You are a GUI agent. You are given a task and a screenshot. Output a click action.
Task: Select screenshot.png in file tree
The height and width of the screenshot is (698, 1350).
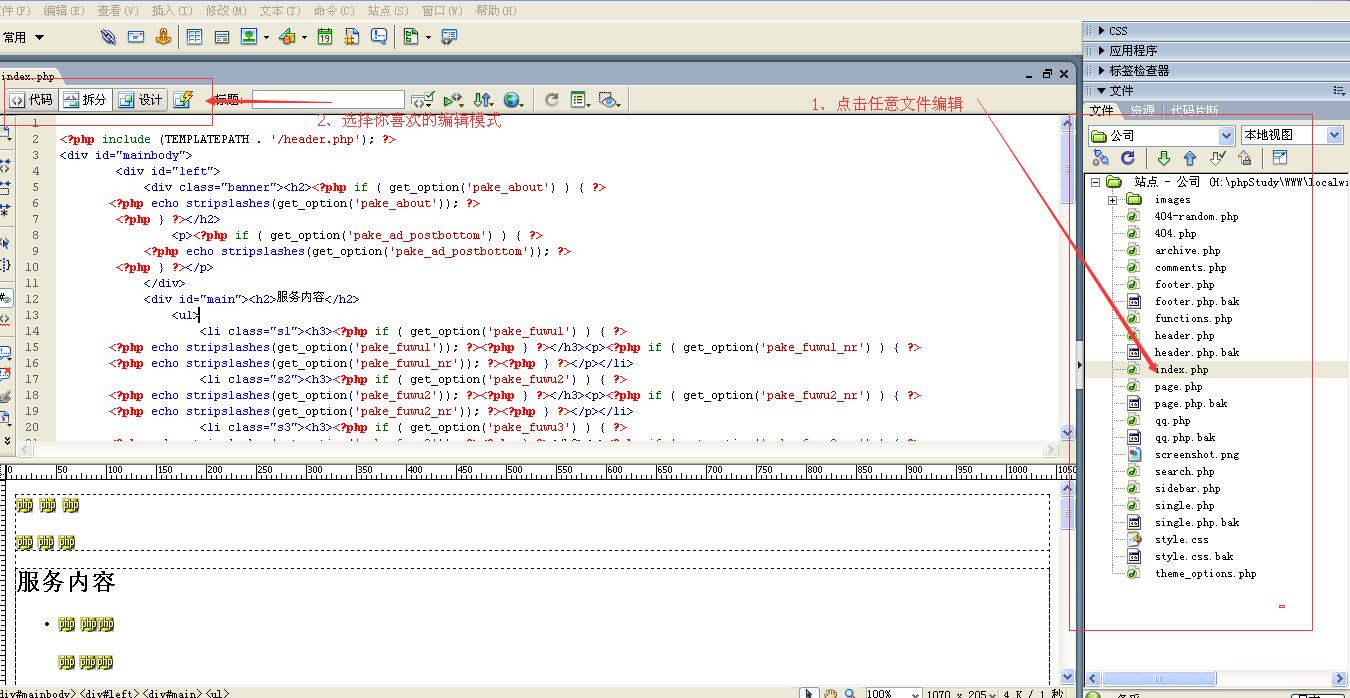[1196, 454]
